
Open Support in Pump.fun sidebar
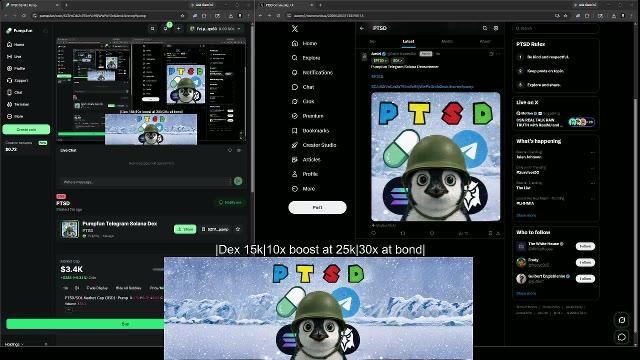[18, 80]
